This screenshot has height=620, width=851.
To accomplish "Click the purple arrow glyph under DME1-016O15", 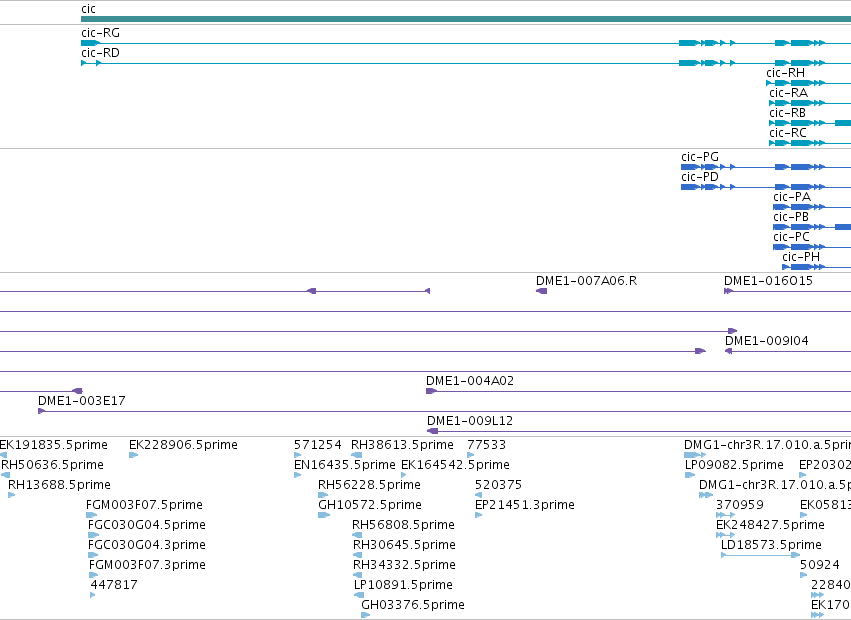I will [728, 291].
